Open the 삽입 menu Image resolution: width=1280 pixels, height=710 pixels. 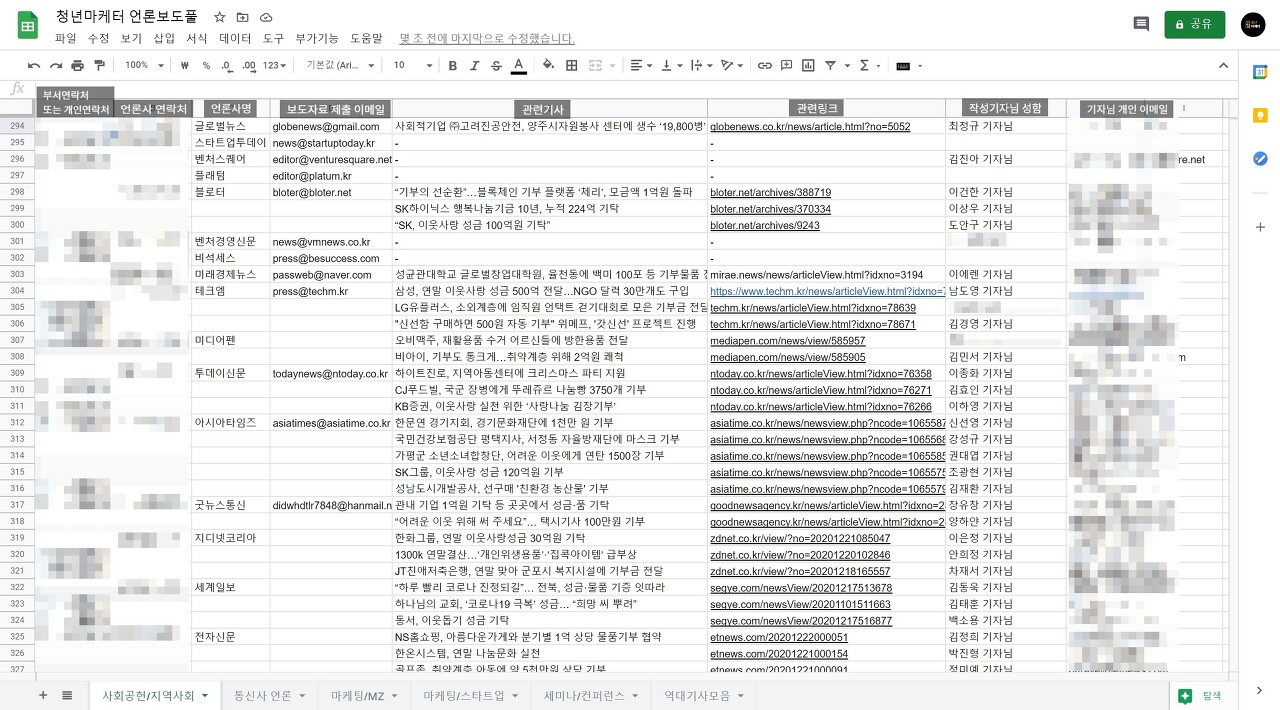click(x=164, y=38)
